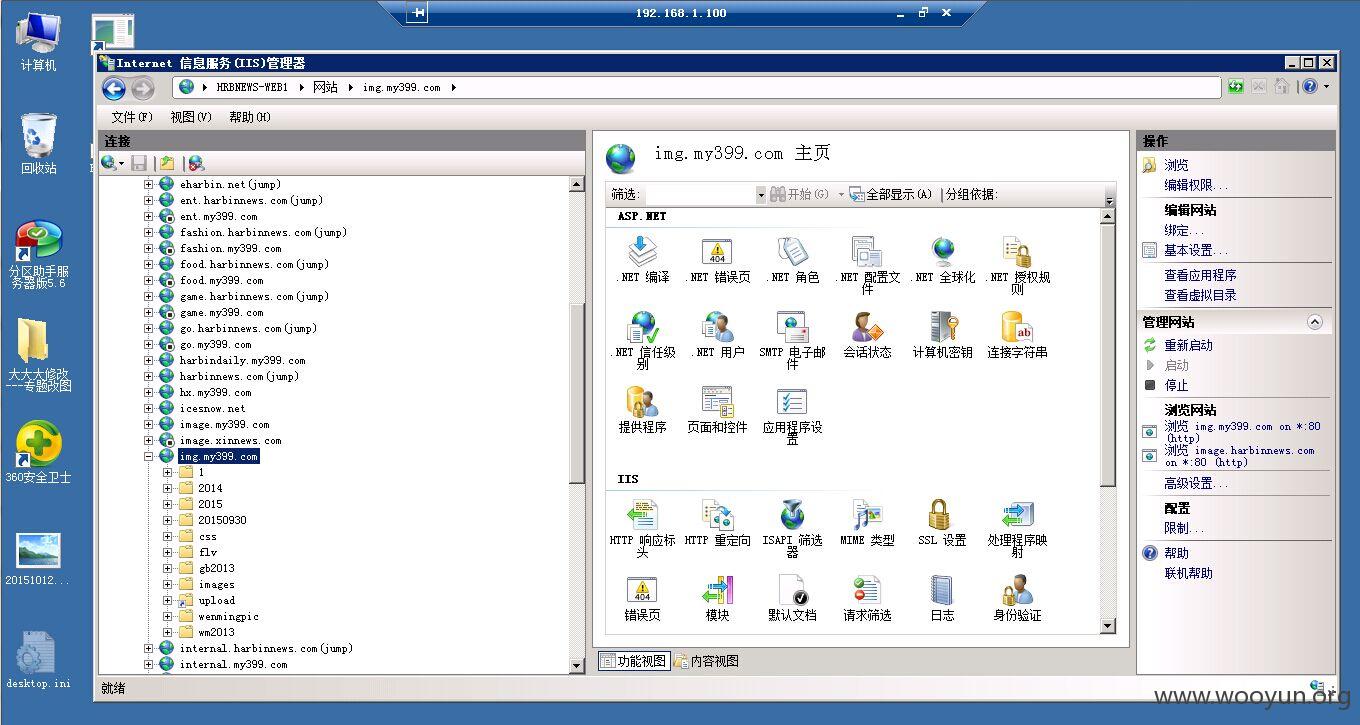This screenshot has height=725, width=1360.
Task: Open the 会话状态 icon
Action: coord(867,335)
